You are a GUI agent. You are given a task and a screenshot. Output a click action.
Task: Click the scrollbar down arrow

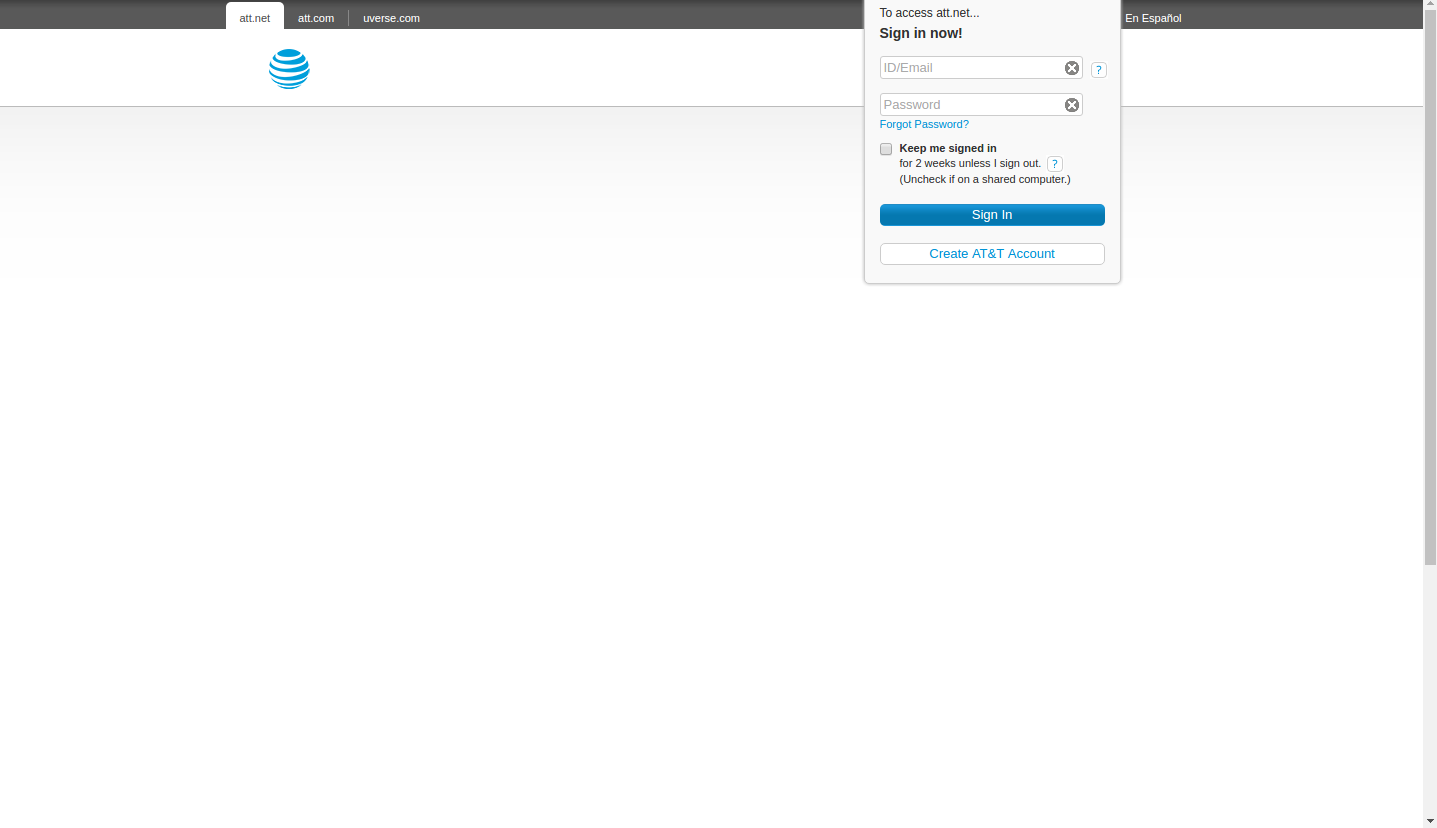pos(1430,821)
